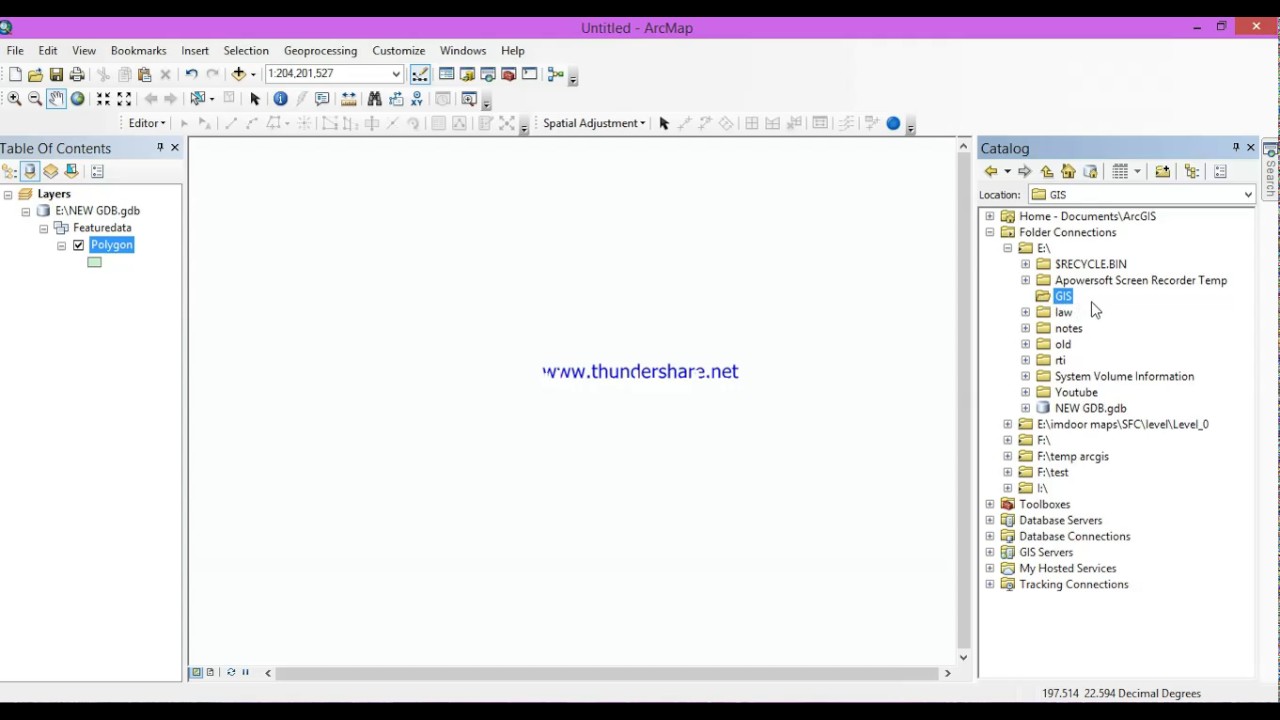The width and height of the screenshot is (1280, 720).
Task: Open the Editor dropdown menu
Action: [147, 123]
